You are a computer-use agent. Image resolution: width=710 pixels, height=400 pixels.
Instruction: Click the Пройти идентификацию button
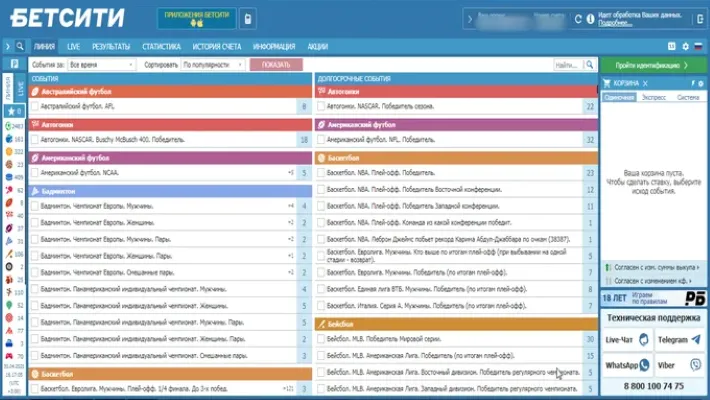pos(652,65)
